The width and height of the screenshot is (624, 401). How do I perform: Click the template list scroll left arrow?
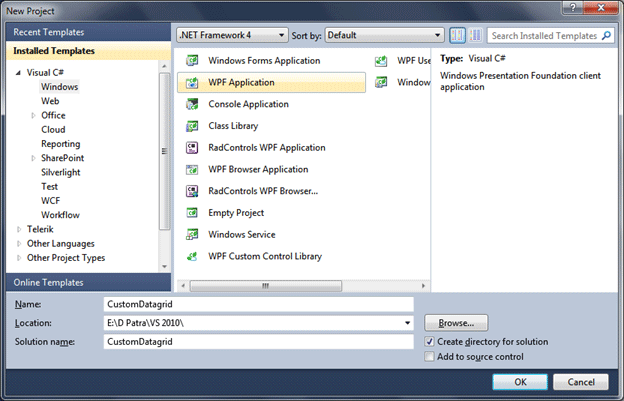click(x=183, y=286)
